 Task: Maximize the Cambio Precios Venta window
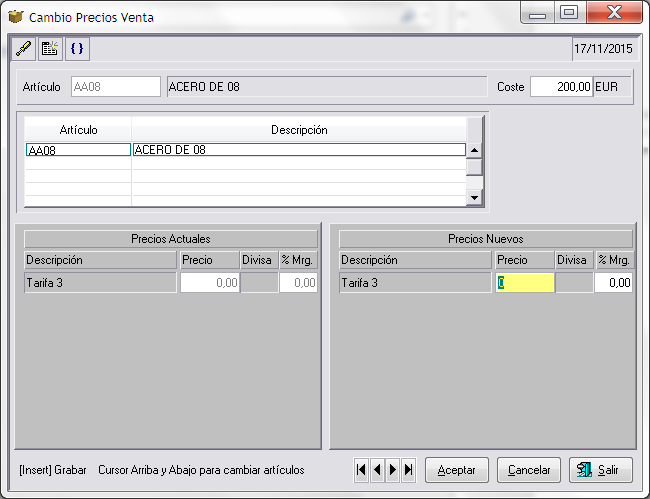[569, 12]
